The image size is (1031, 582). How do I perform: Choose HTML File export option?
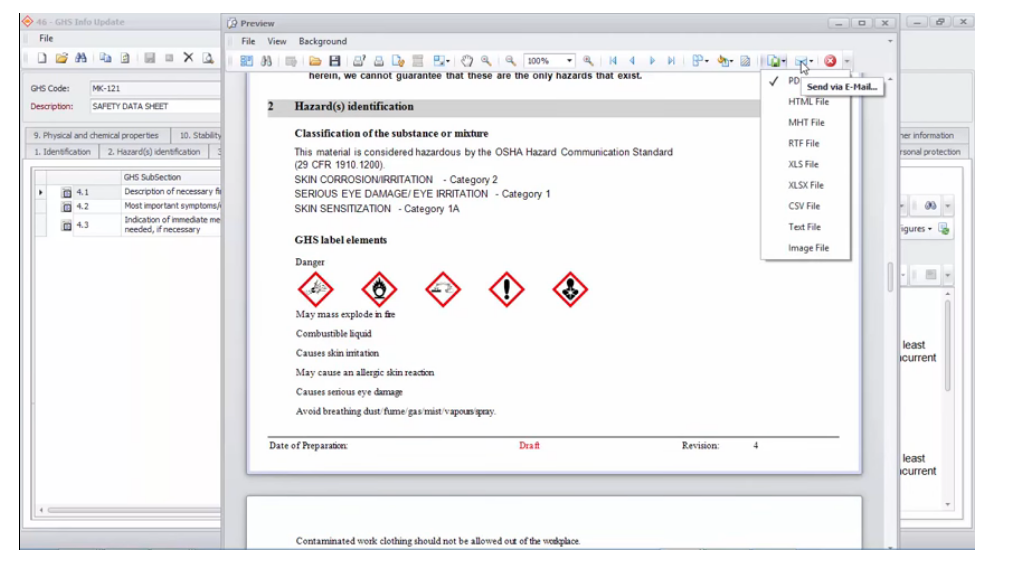[805, 102]
